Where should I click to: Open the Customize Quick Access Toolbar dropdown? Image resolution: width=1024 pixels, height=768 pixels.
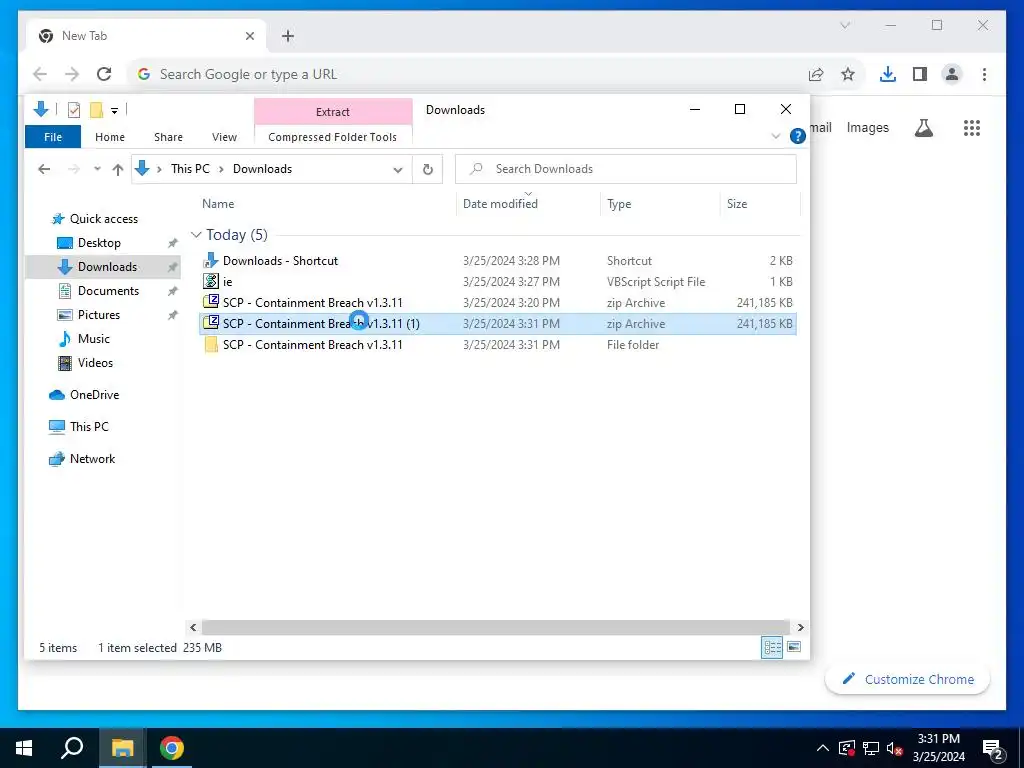114,110
